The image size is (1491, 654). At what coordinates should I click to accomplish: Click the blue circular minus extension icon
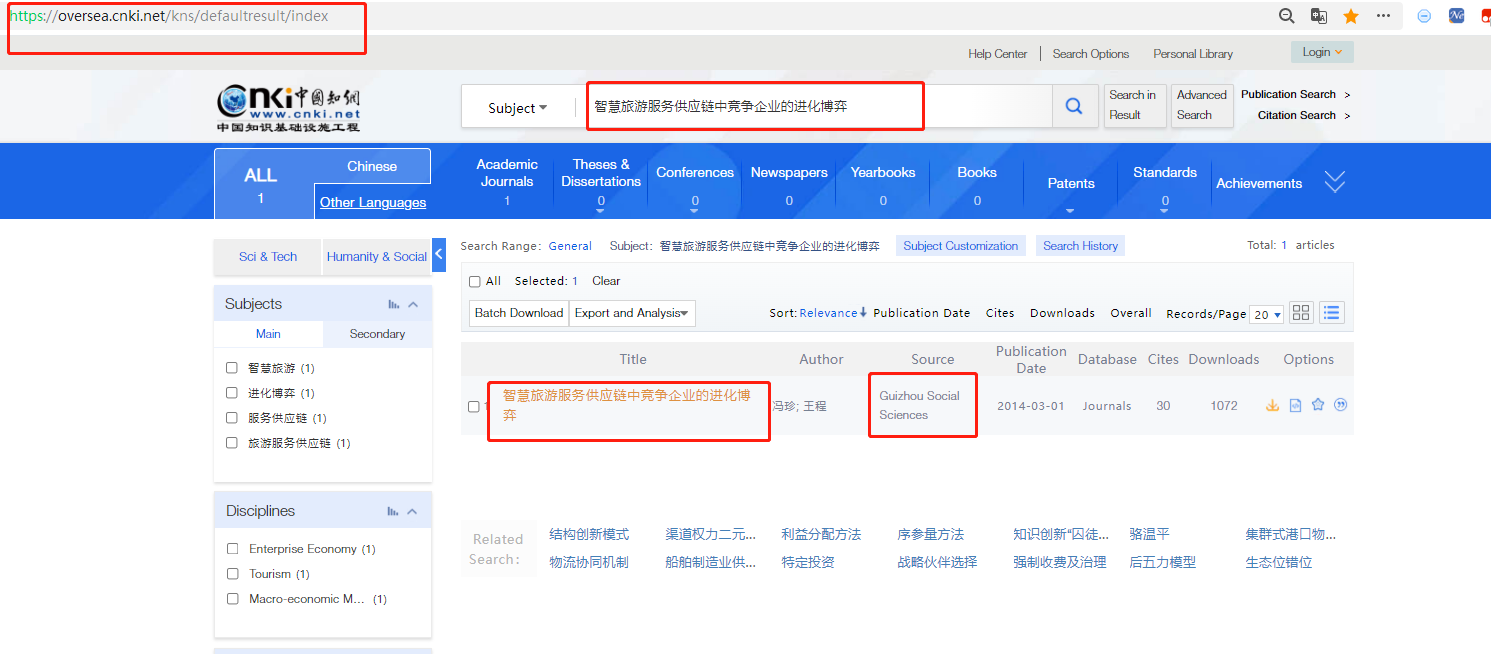(x=1425, y=16)
